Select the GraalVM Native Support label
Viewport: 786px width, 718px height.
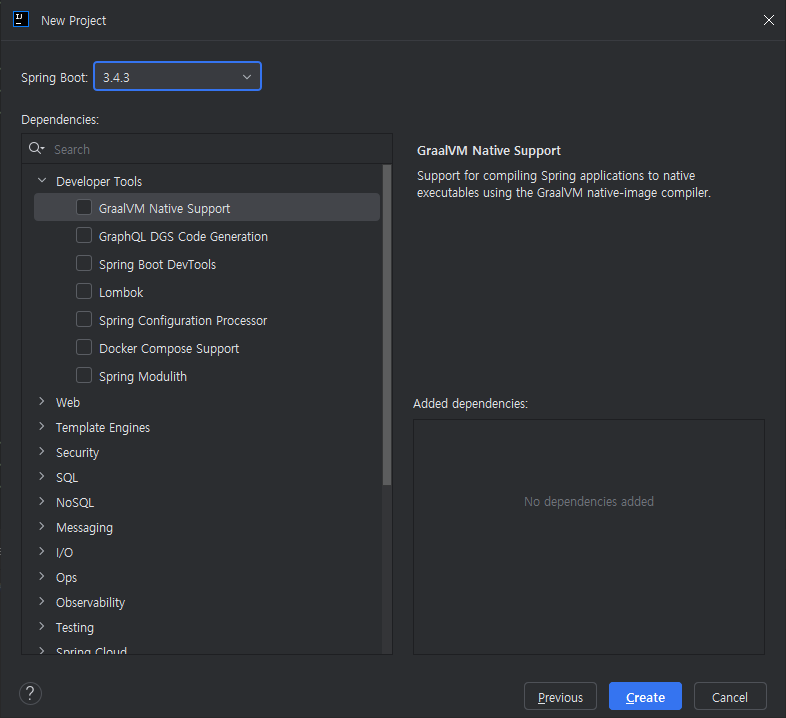point(164,209)
